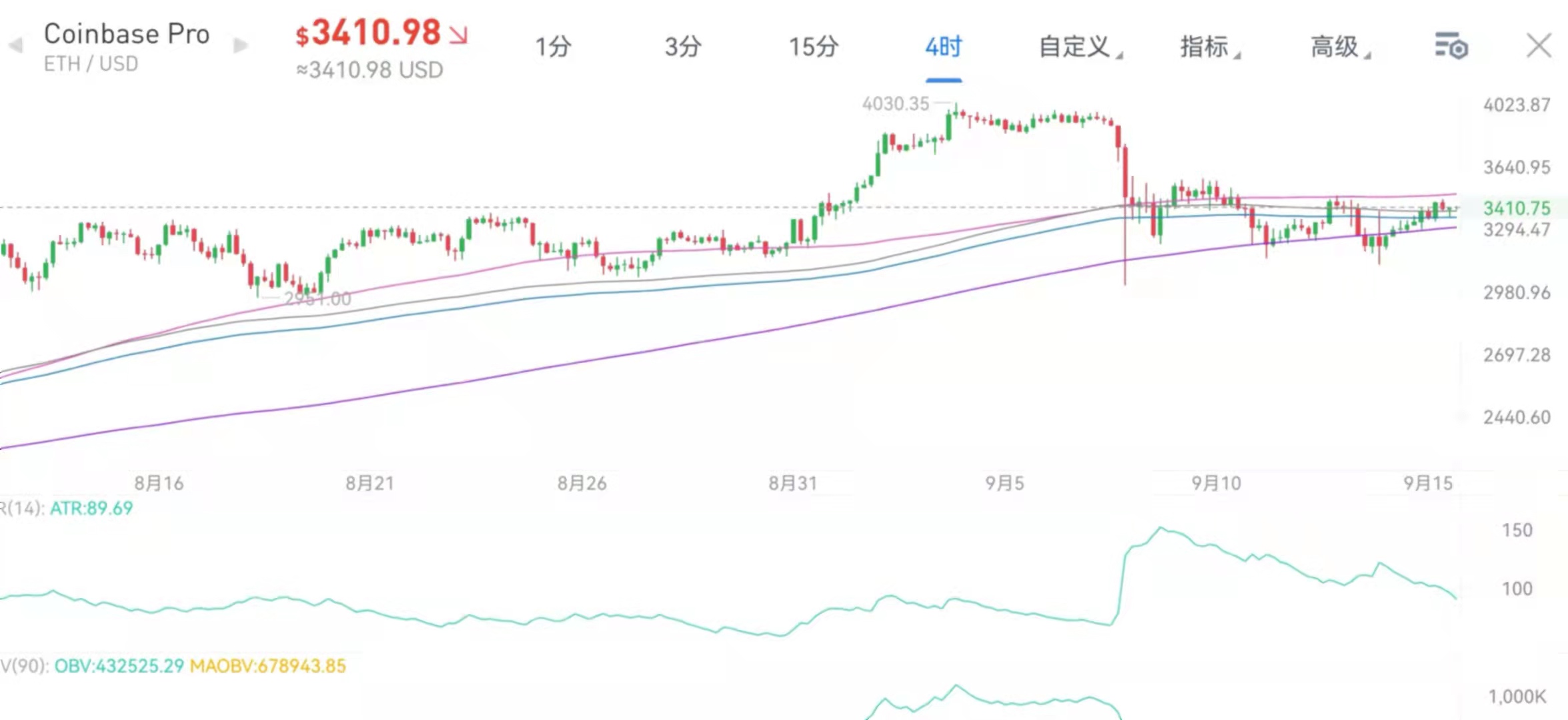This screenshot has height=720, width=1568.
Task: Select the 1分 timeframe tab
Action: (x=553, y=47)
